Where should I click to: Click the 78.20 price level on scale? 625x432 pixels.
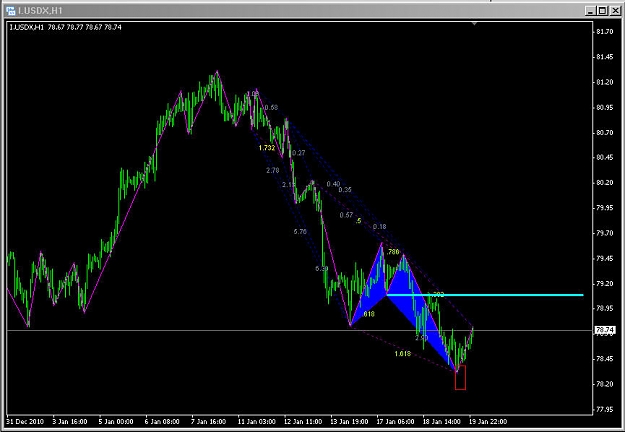pos(604,384)
